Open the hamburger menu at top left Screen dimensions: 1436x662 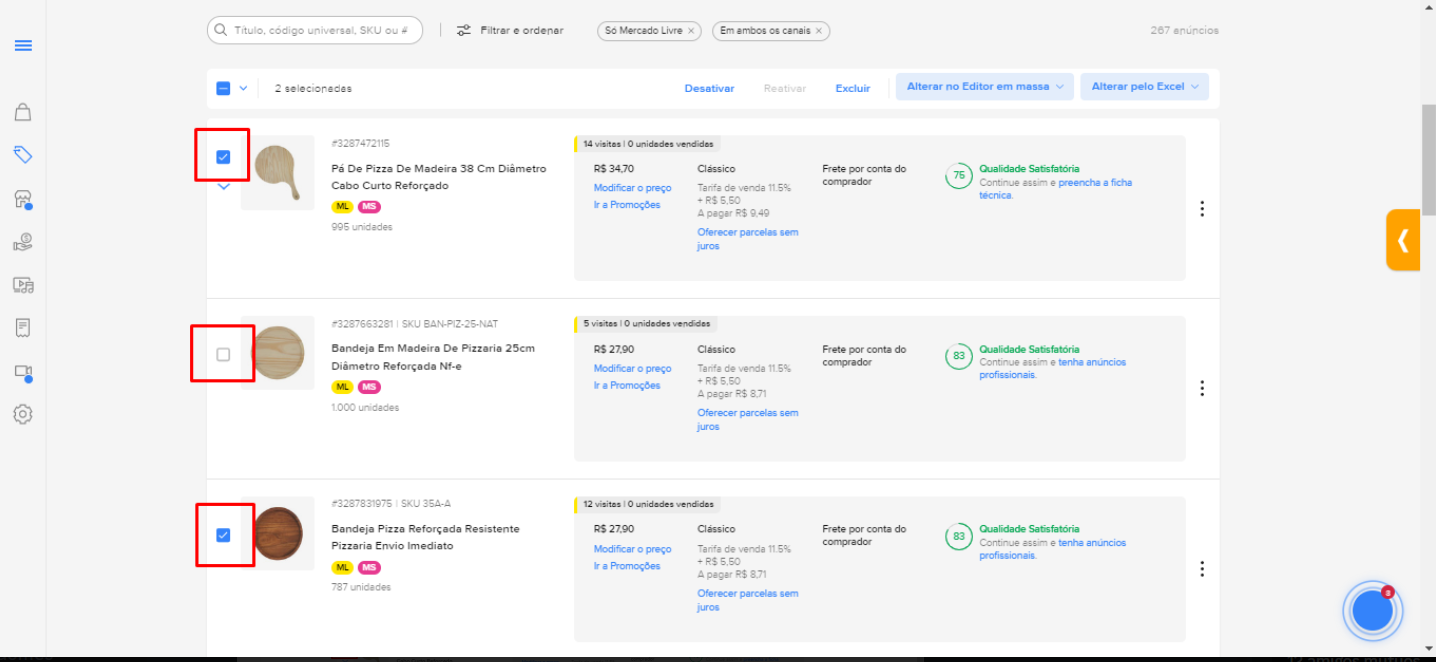point(23,45)
